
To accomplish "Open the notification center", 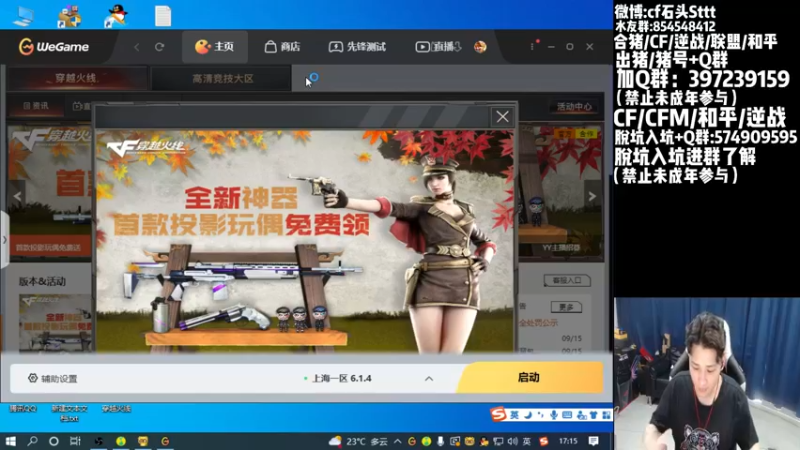I will coord(593,441).
